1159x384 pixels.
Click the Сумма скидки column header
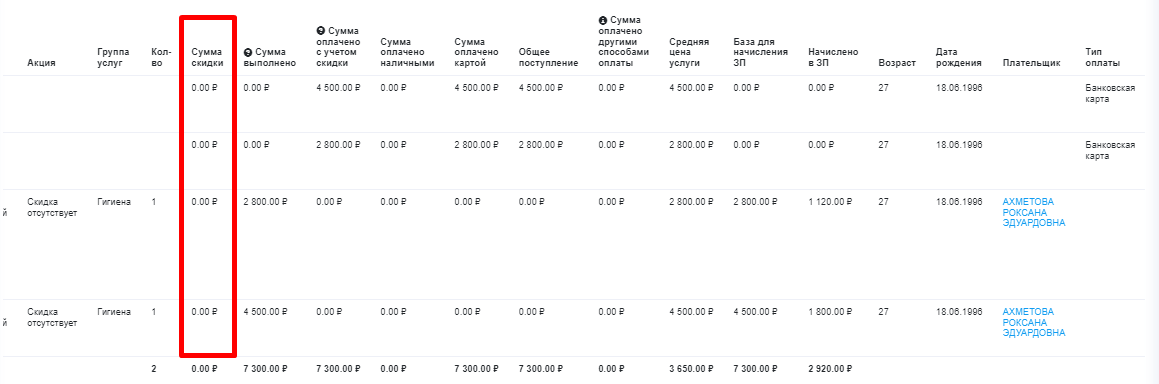[x=207, y=58]
